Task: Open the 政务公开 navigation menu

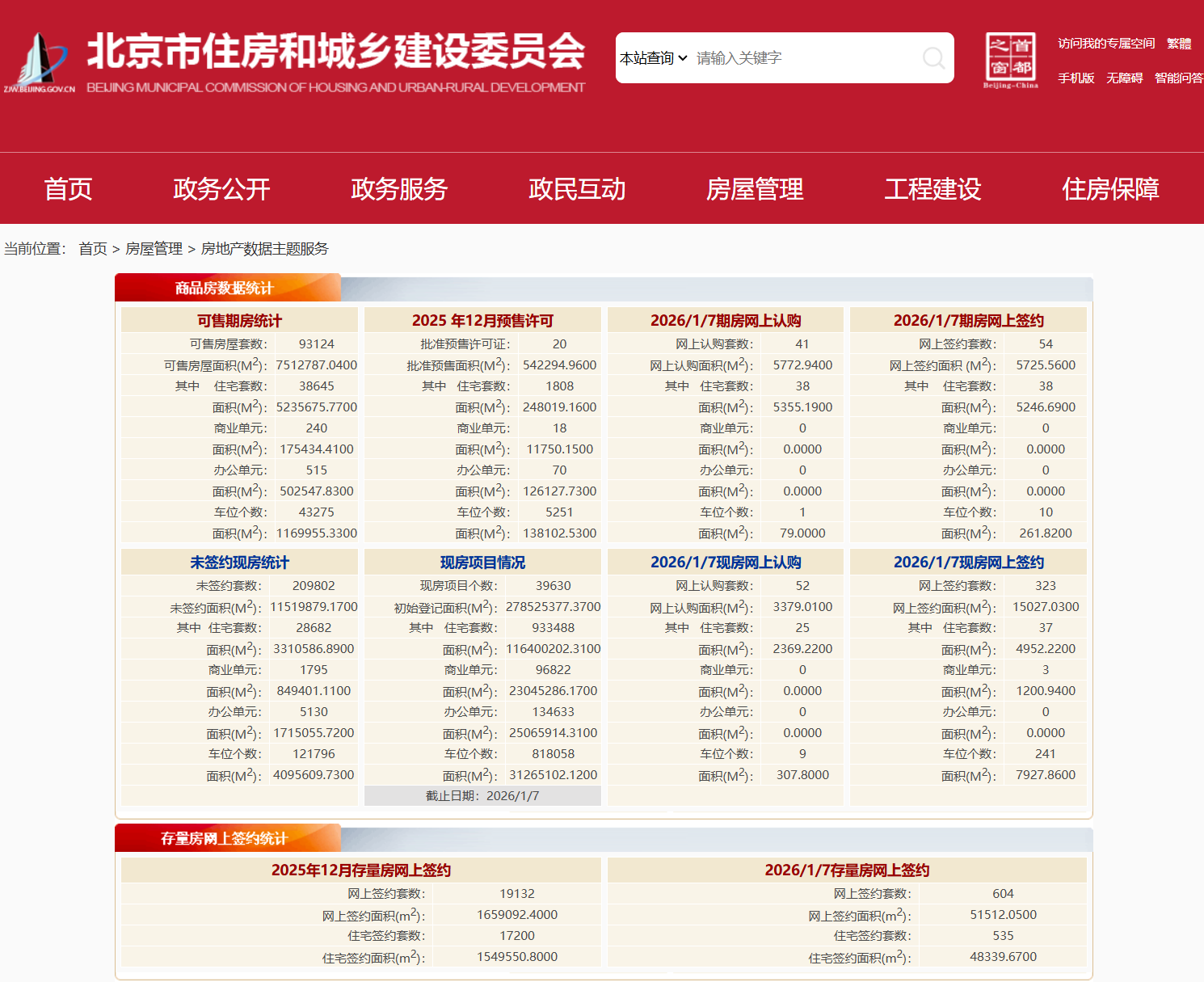Action: 221,189
